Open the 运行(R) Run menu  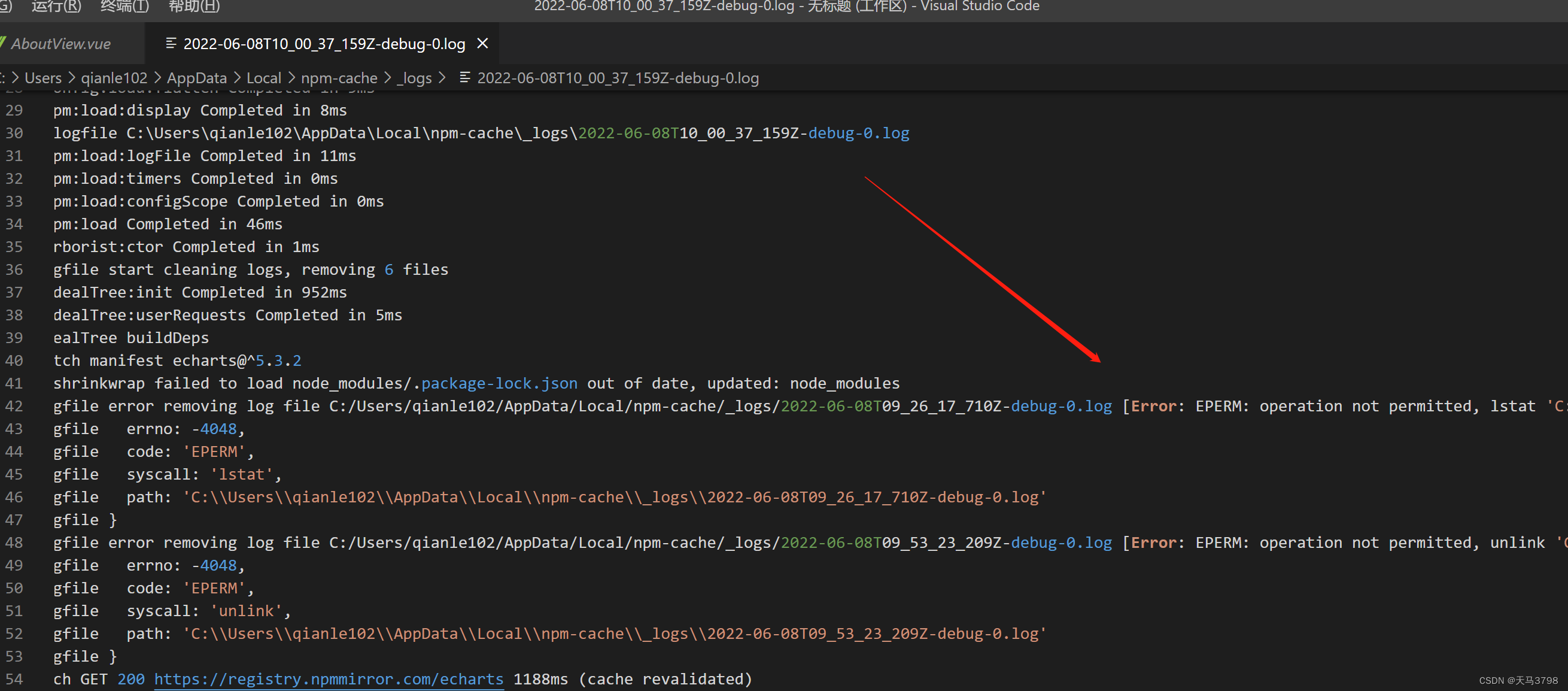56,6
